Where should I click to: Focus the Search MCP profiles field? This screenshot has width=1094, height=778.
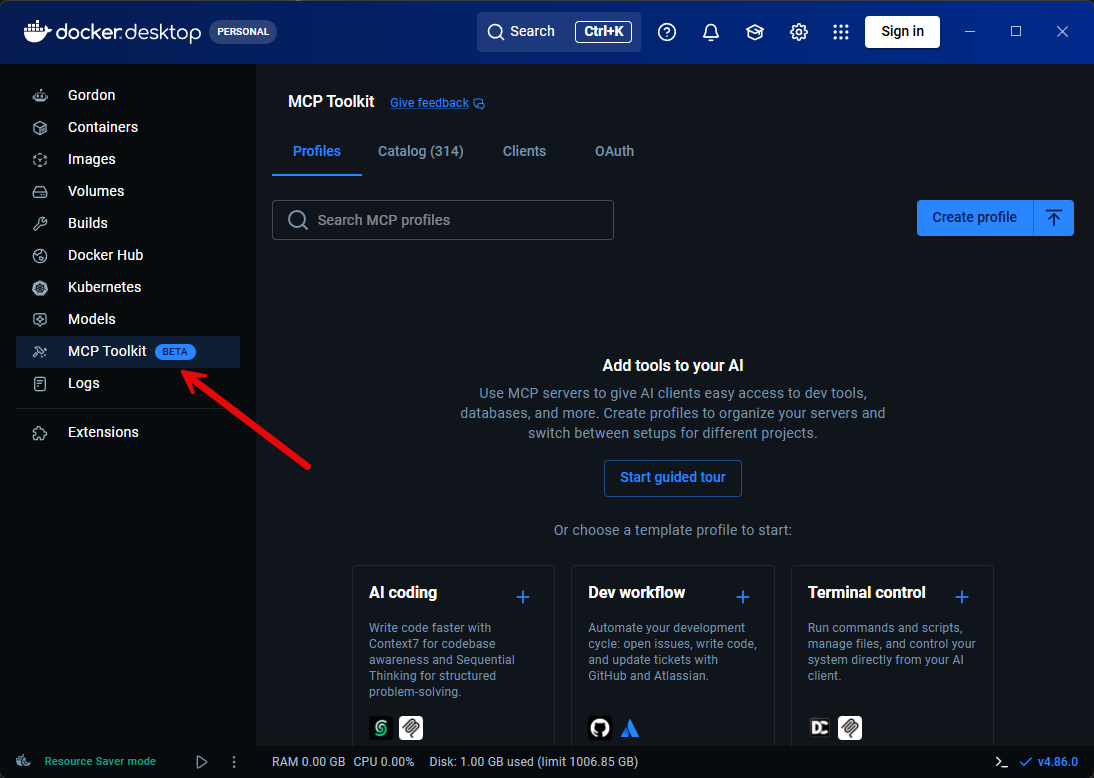(x=443, y=220)
